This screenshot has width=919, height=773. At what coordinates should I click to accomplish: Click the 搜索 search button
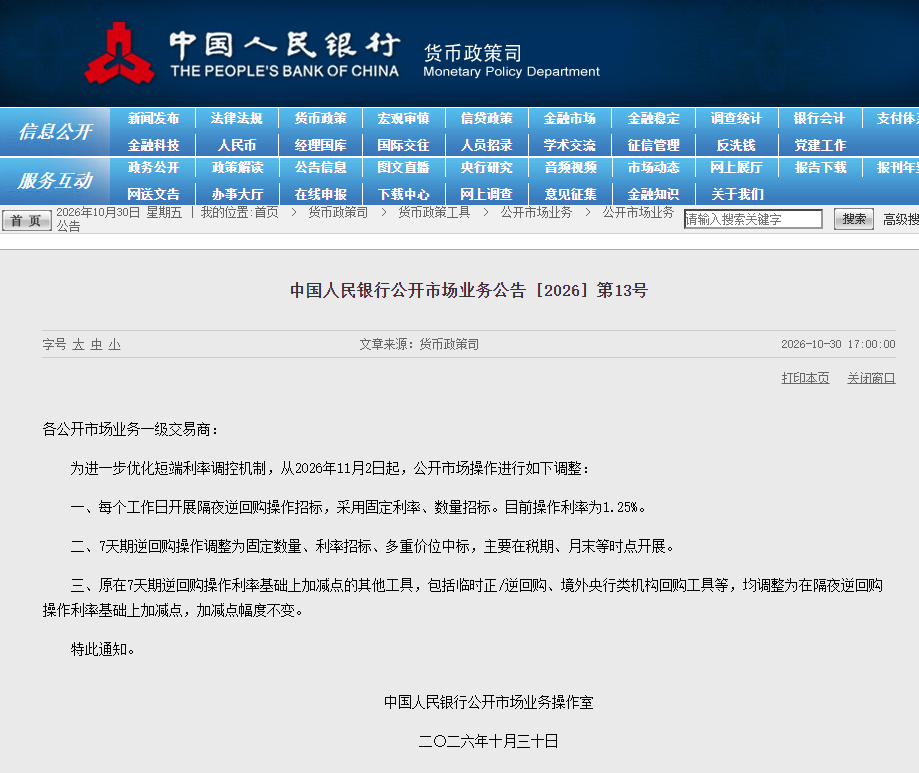click(854, 219)
